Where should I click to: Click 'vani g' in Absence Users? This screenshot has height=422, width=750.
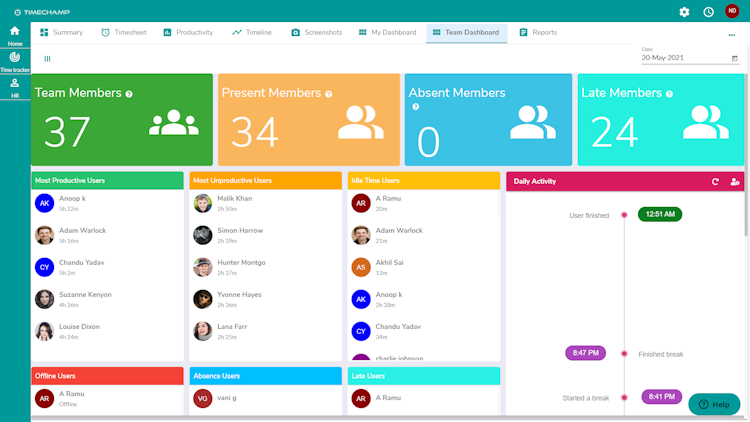[227, 398]
